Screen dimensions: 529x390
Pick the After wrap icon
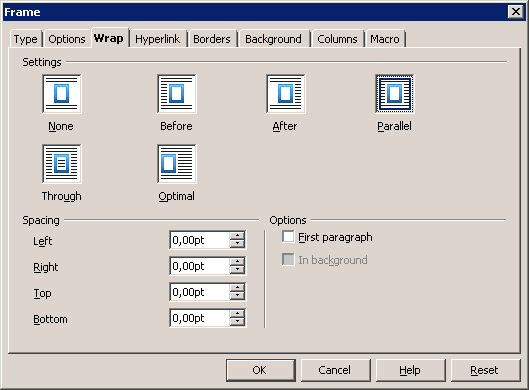286,94
